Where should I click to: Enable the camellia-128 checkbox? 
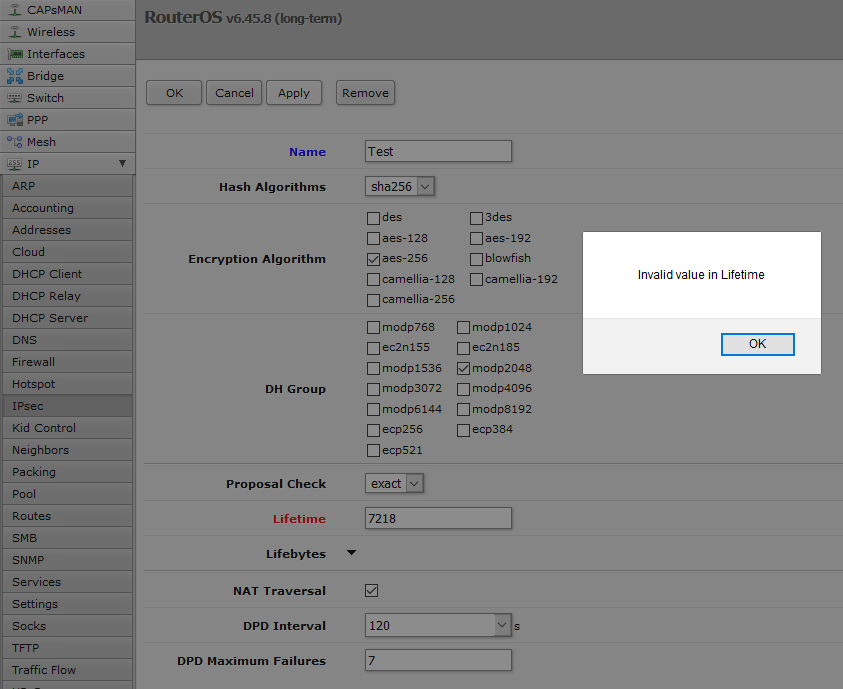(373, 279)
